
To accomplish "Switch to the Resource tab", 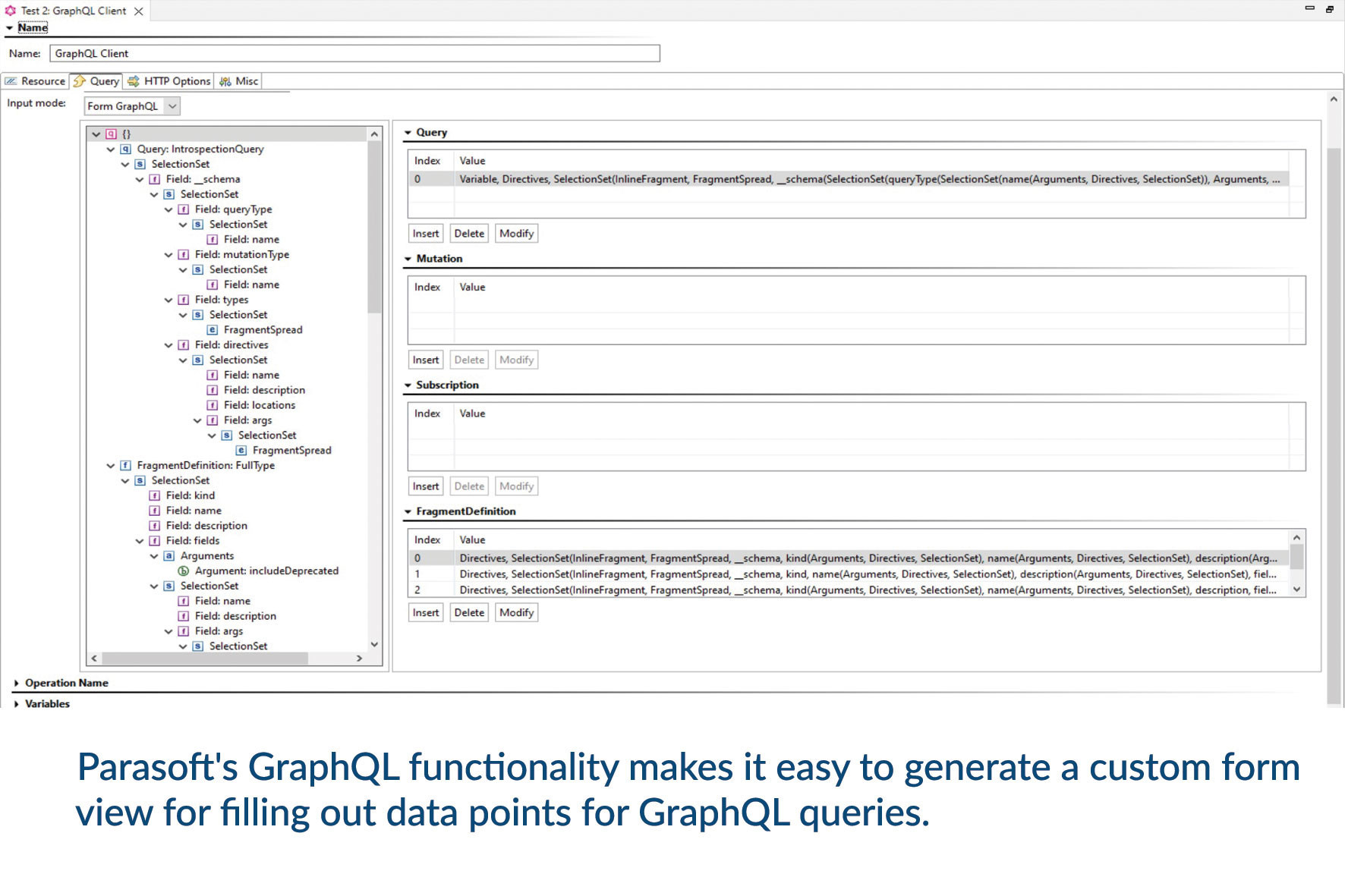I will [x=36, y=81].
